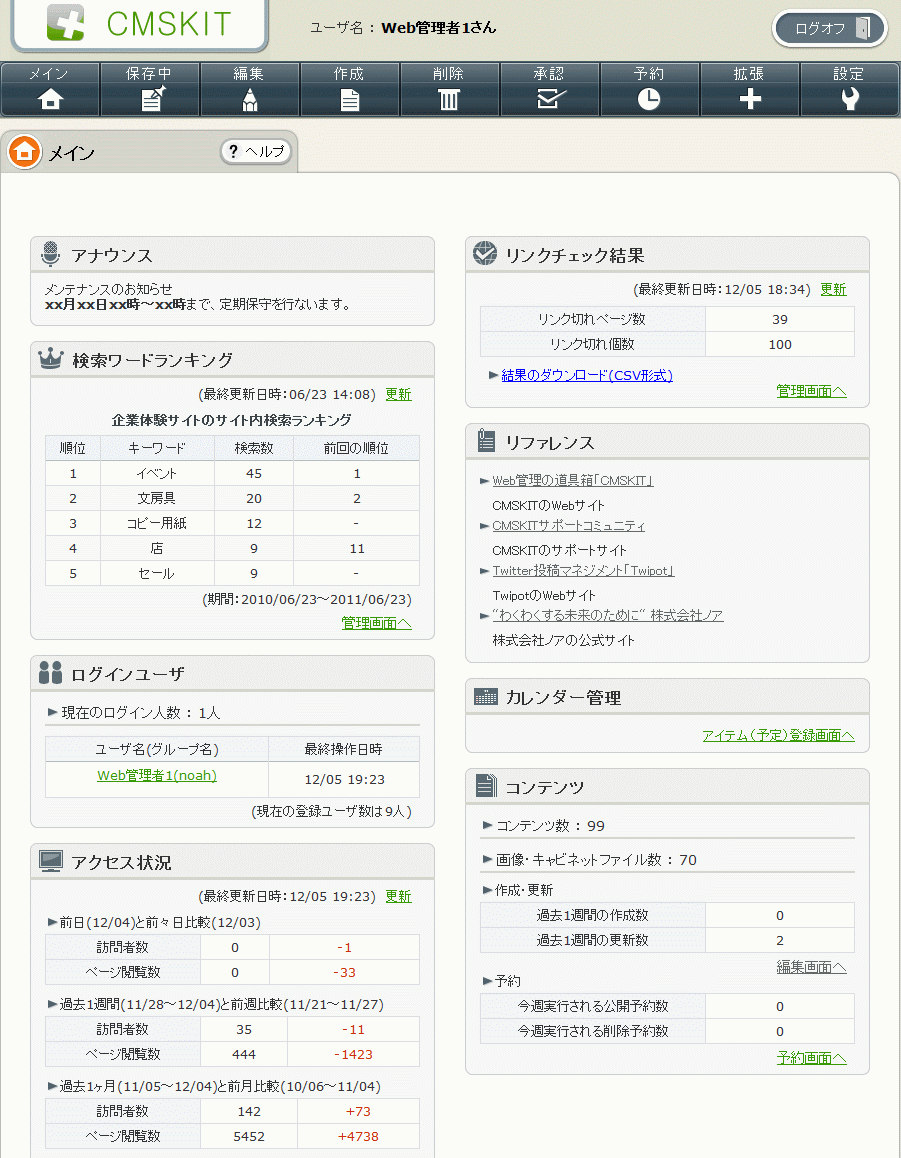Open the 作成 document icon
Screen dimensions: 901x1158
click(350, 99)
